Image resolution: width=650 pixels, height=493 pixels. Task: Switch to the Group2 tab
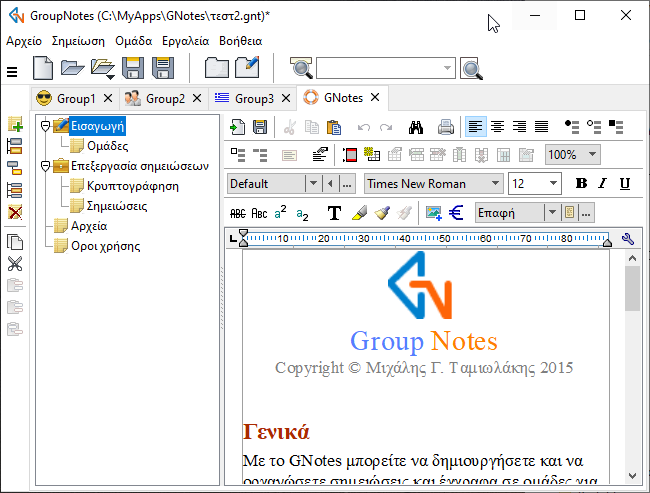point(165,99)
